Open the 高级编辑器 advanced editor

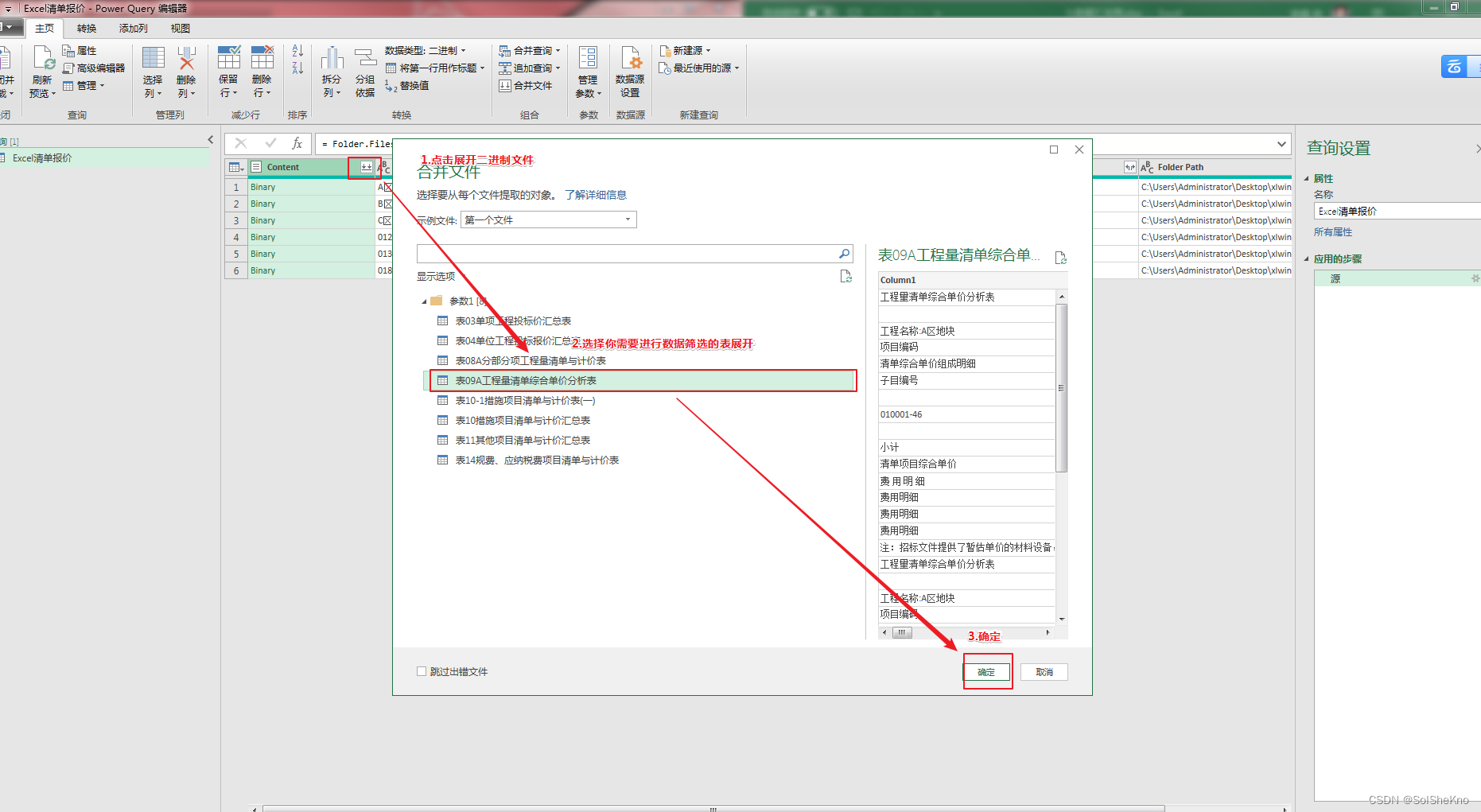[94, 68]
